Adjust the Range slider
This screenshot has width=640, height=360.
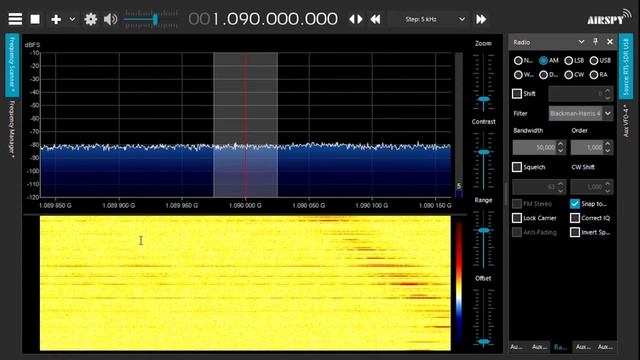point(484,230)
